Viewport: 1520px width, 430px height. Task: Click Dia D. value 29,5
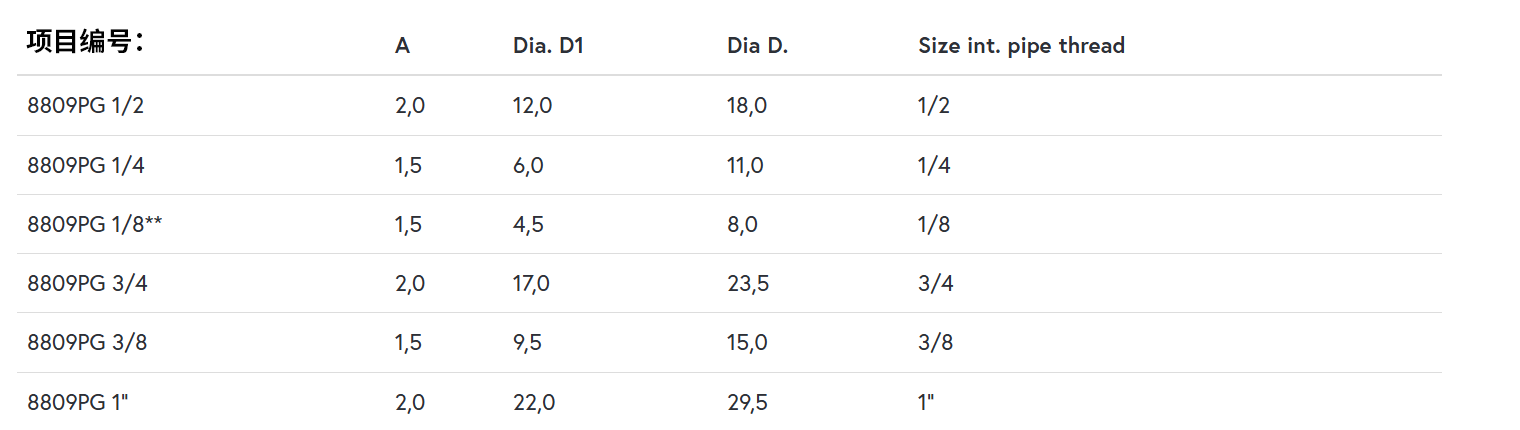coord(748,403)
